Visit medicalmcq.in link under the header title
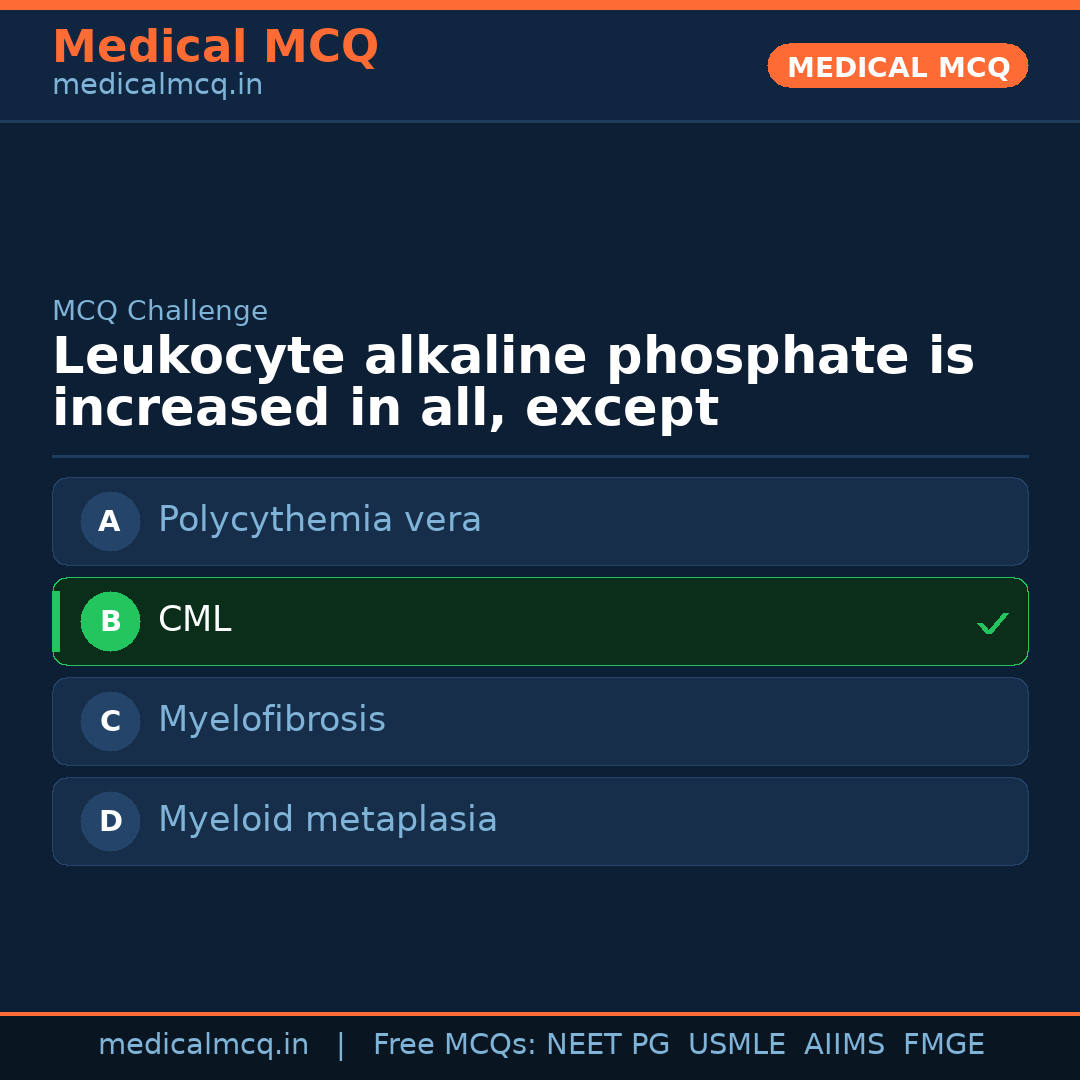 pyautogui.click(x=157, y=85)
